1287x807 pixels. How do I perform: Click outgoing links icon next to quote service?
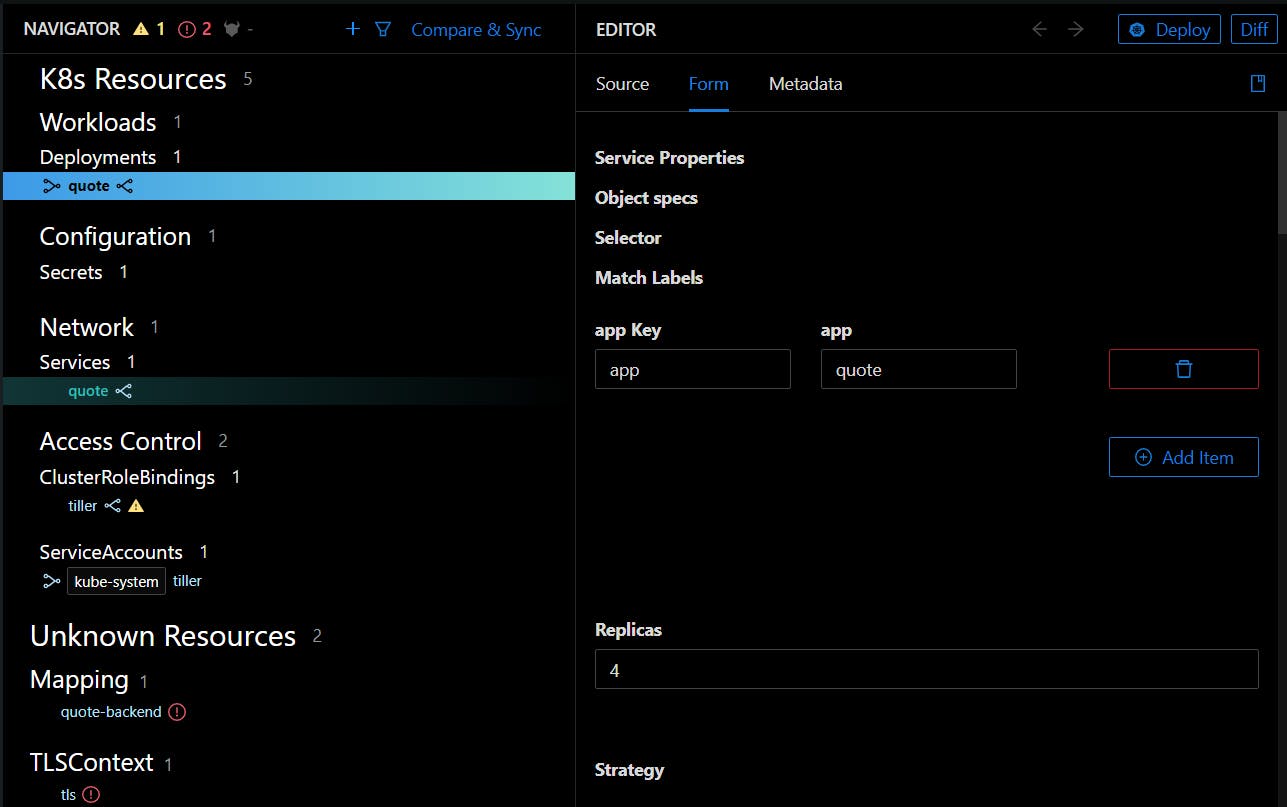[123, 391]
